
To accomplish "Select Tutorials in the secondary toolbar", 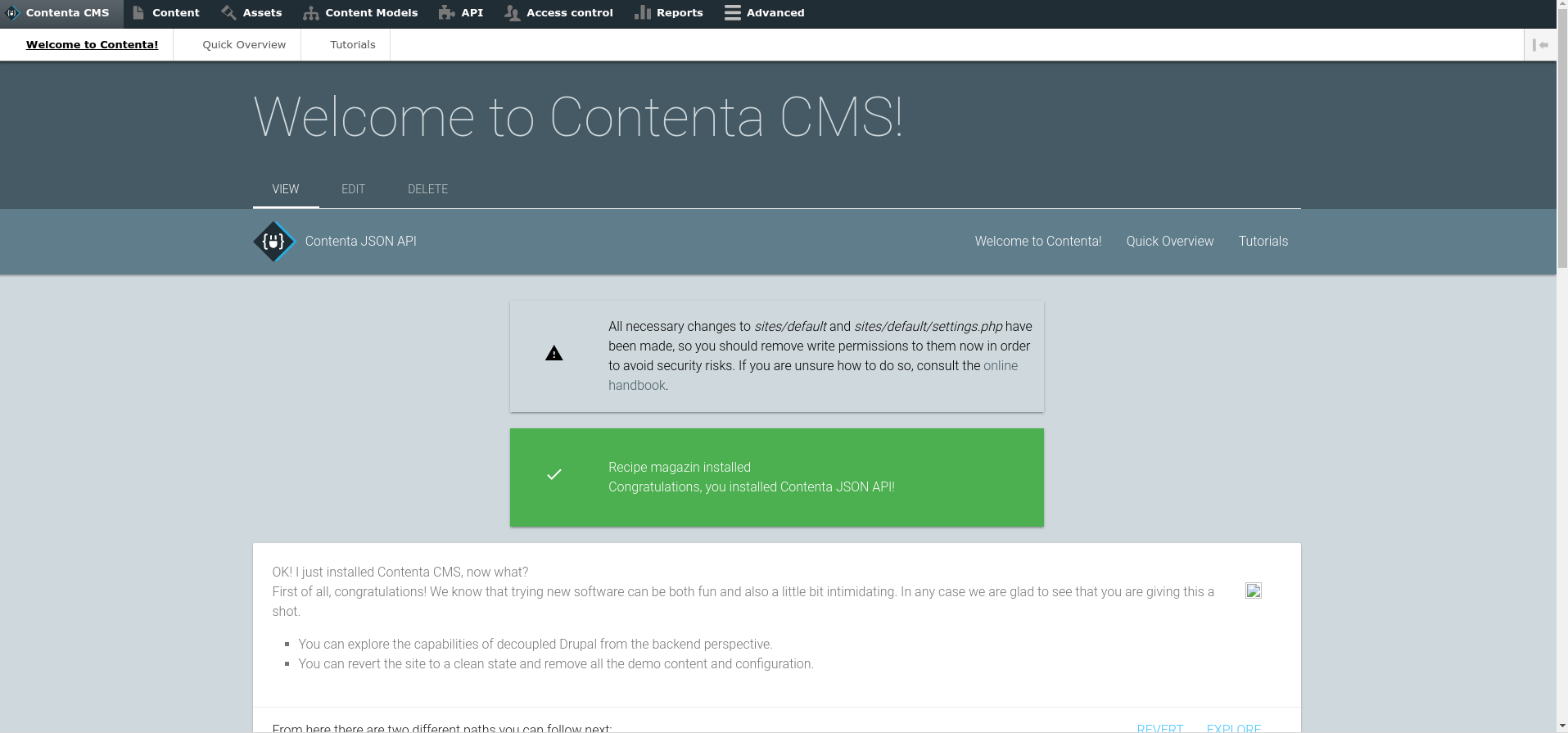I will pos(353,45).
